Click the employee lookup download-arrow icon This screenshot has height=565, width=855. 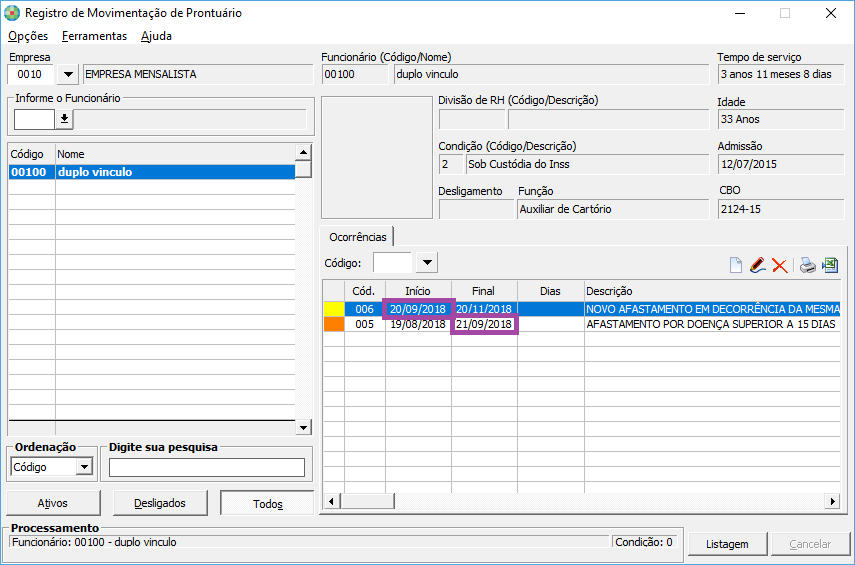(64, 119)
